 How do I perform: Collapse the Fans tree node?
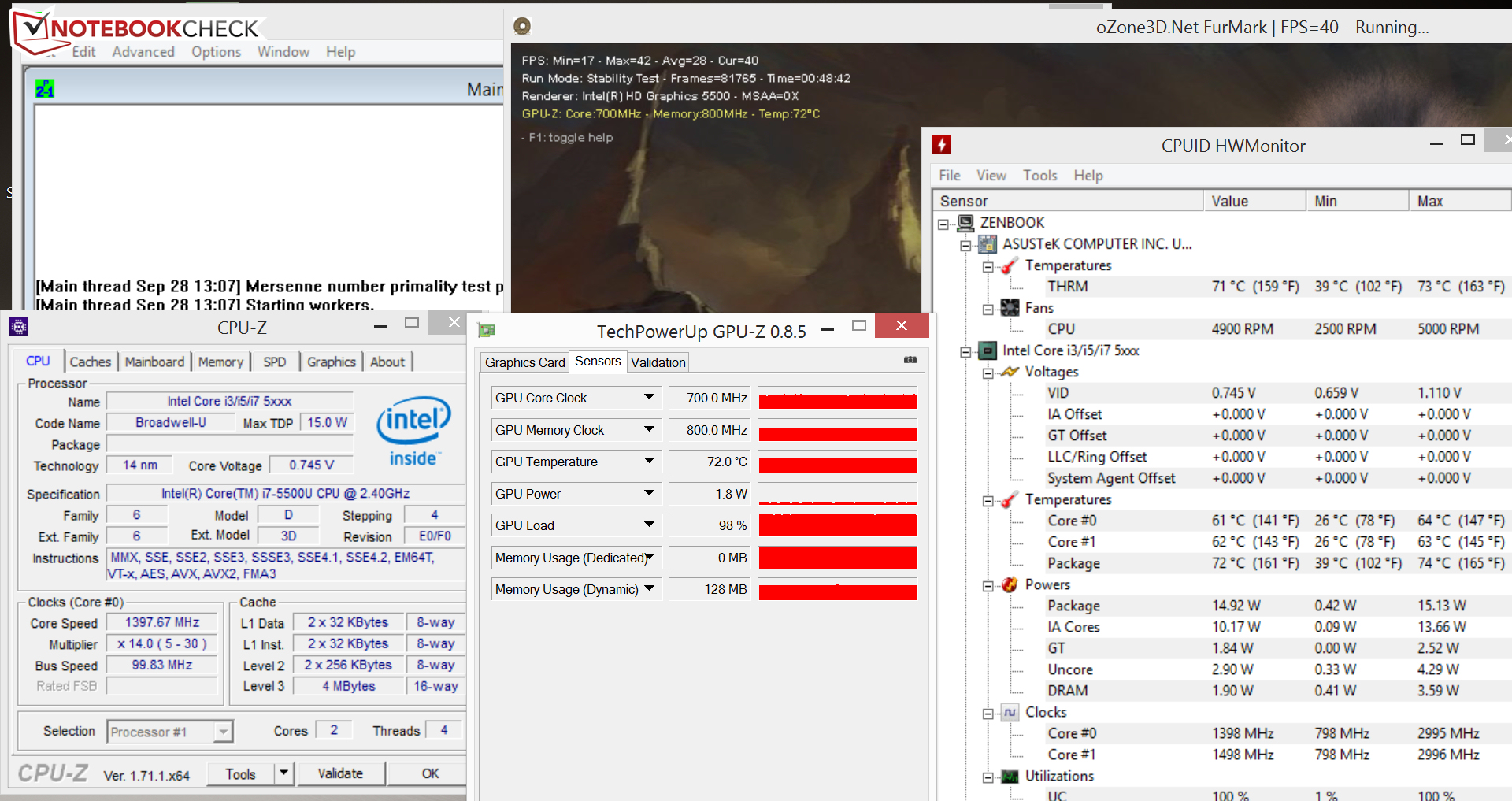(x=988, y=309)
